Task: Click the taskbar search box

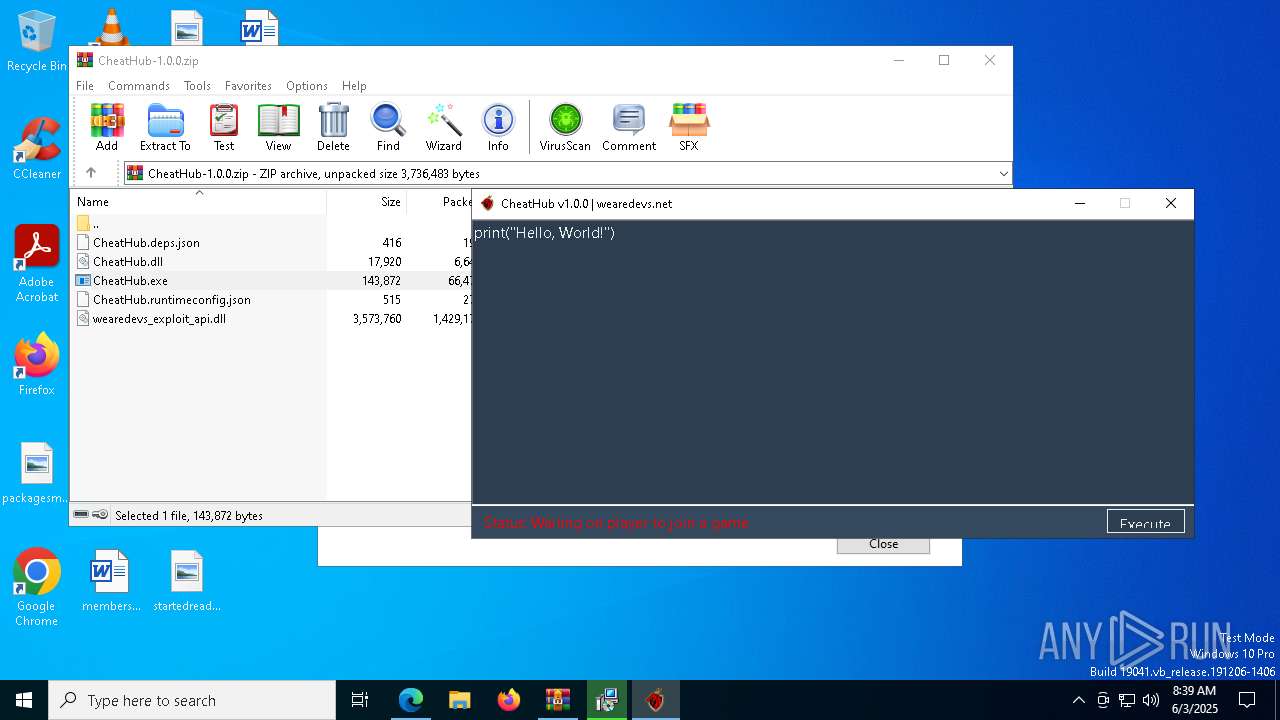Action: [x=192, y=700]
